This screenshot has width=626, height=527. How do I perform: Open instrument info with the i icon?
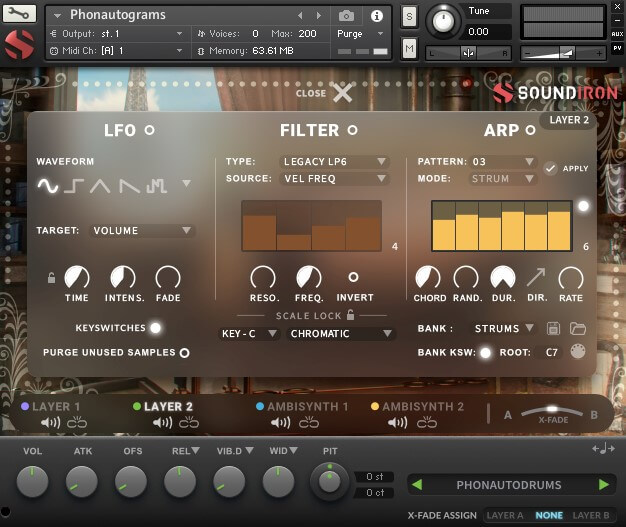click(376, 16)
